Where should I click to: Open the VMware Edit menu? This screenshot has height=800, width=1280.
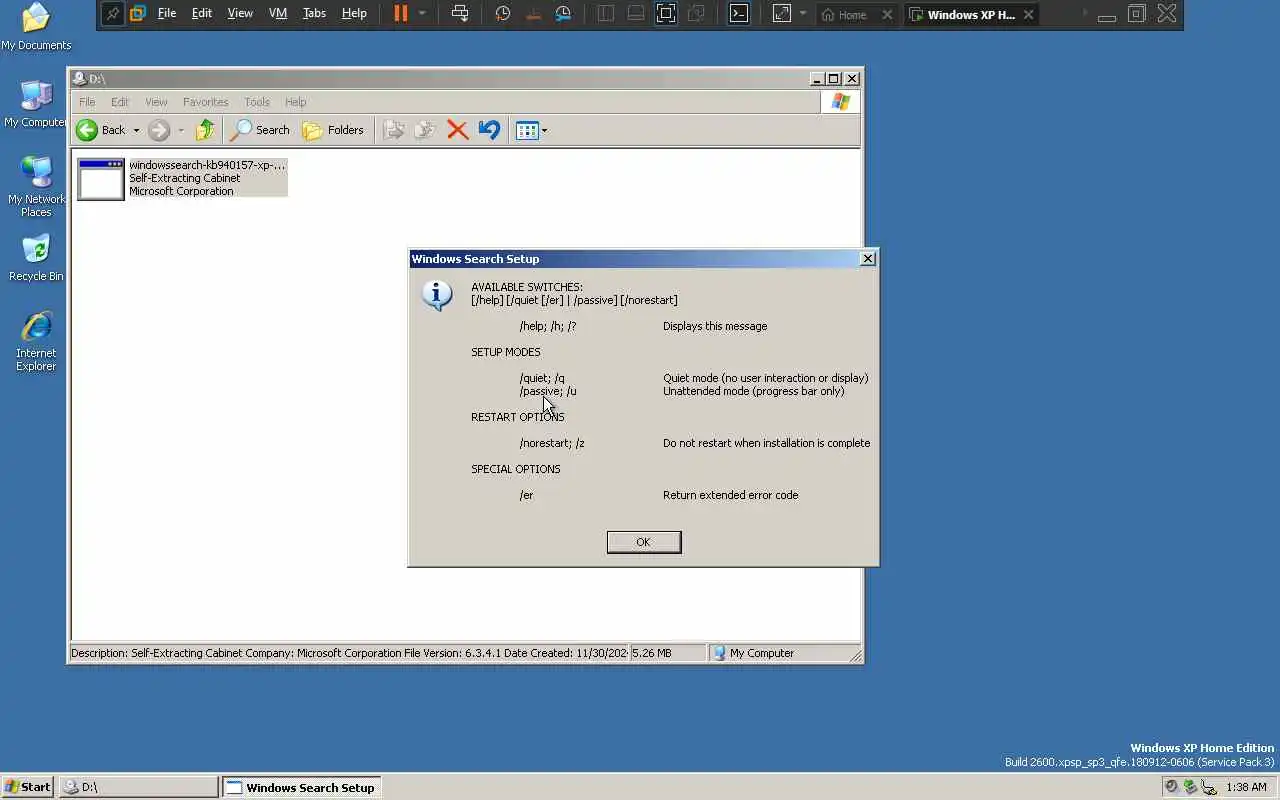coord(202,14)
